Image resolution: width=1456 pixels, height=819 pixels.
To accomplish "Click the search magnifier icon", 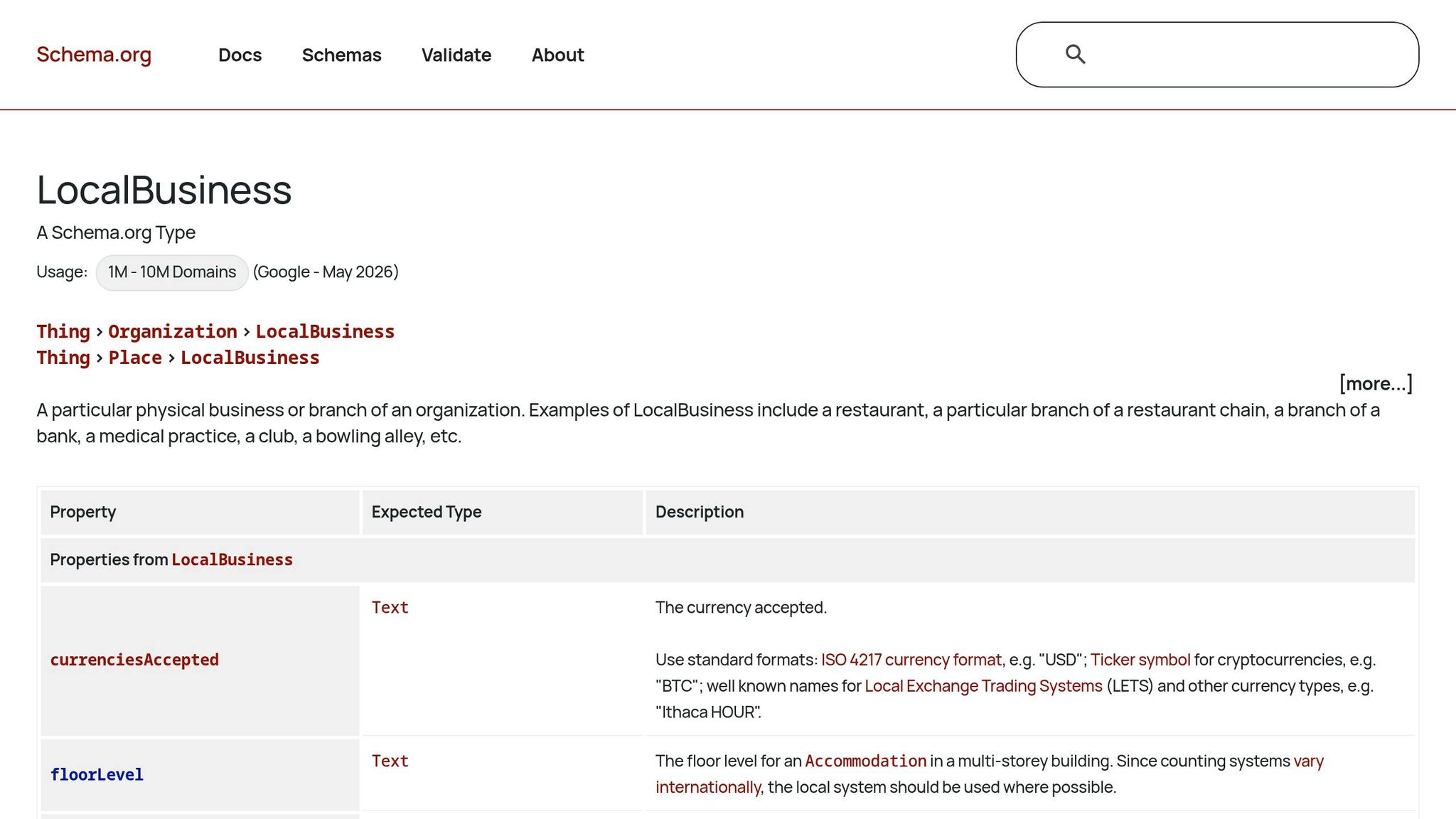I will click(1075, 54).
